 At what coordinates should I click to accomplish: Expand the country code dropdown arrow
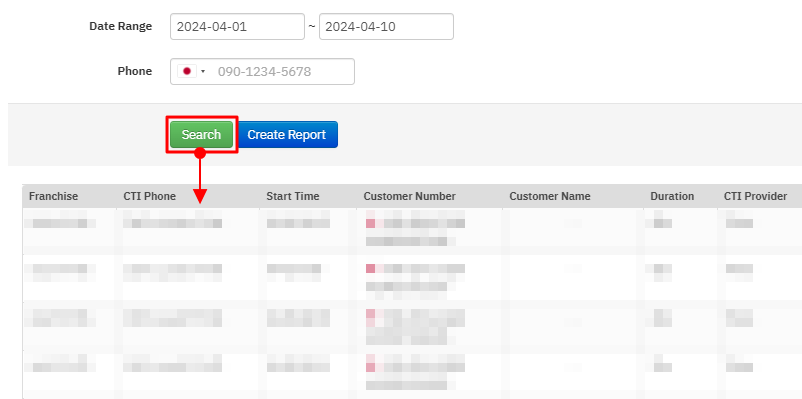(x=203, y=72)
